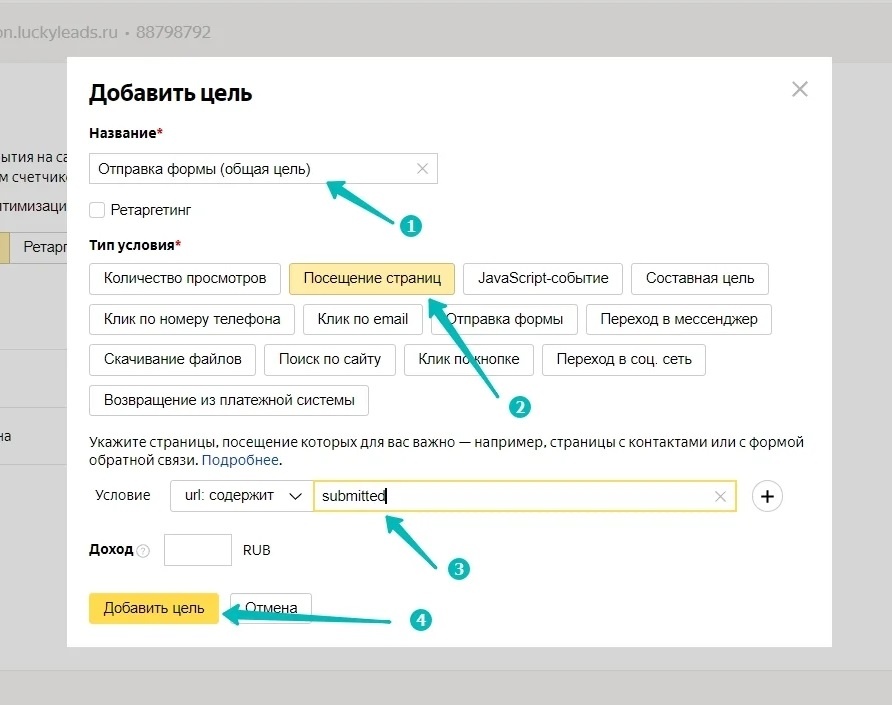Open the url: содержит condition dropdown
The height and width of the screenshot is (705, 892).
point(242,496)
